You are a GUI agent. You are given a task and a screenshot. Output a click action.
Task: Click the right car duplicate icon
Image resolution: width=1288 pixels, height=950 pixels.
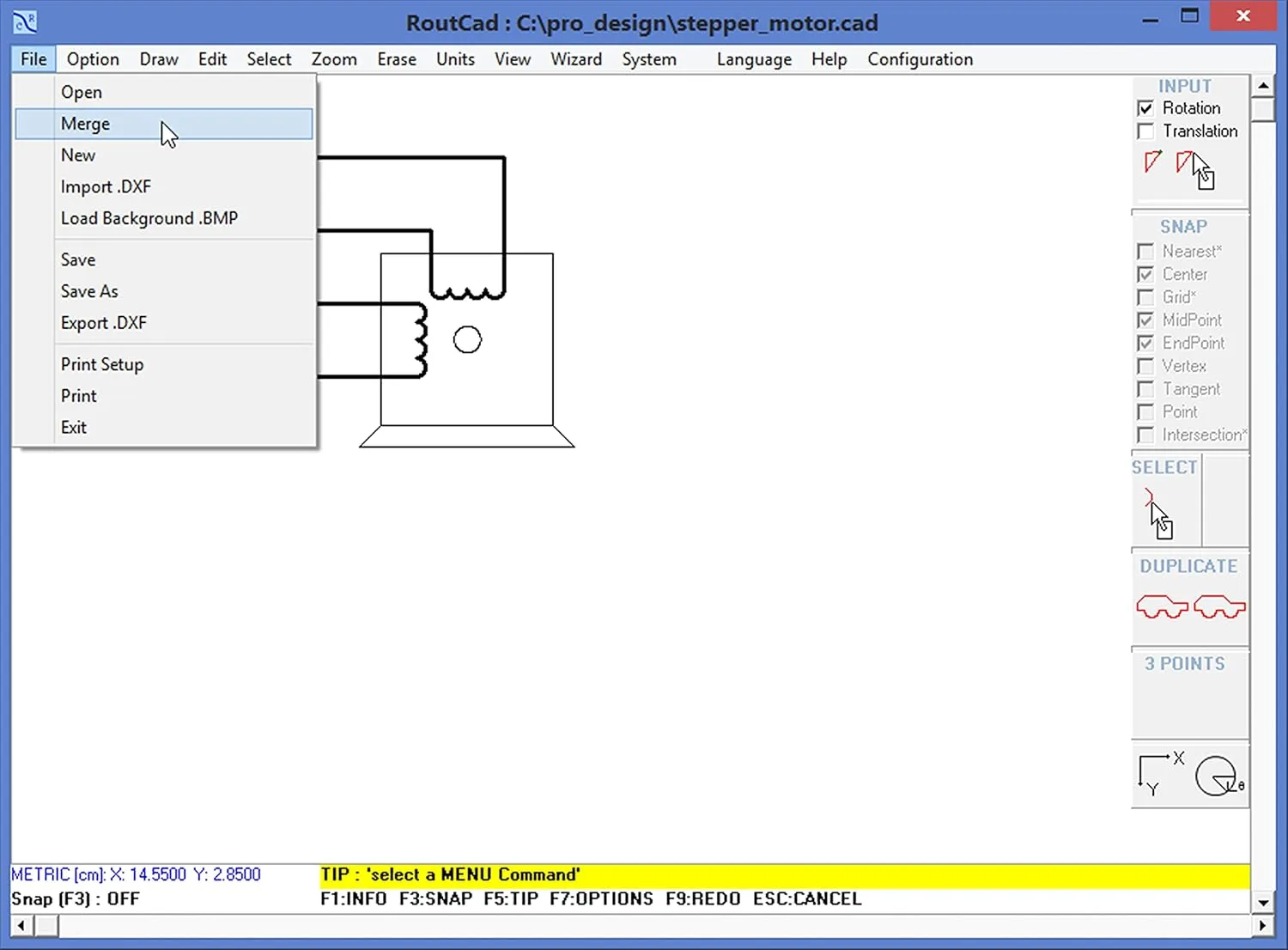(1218, 606)
